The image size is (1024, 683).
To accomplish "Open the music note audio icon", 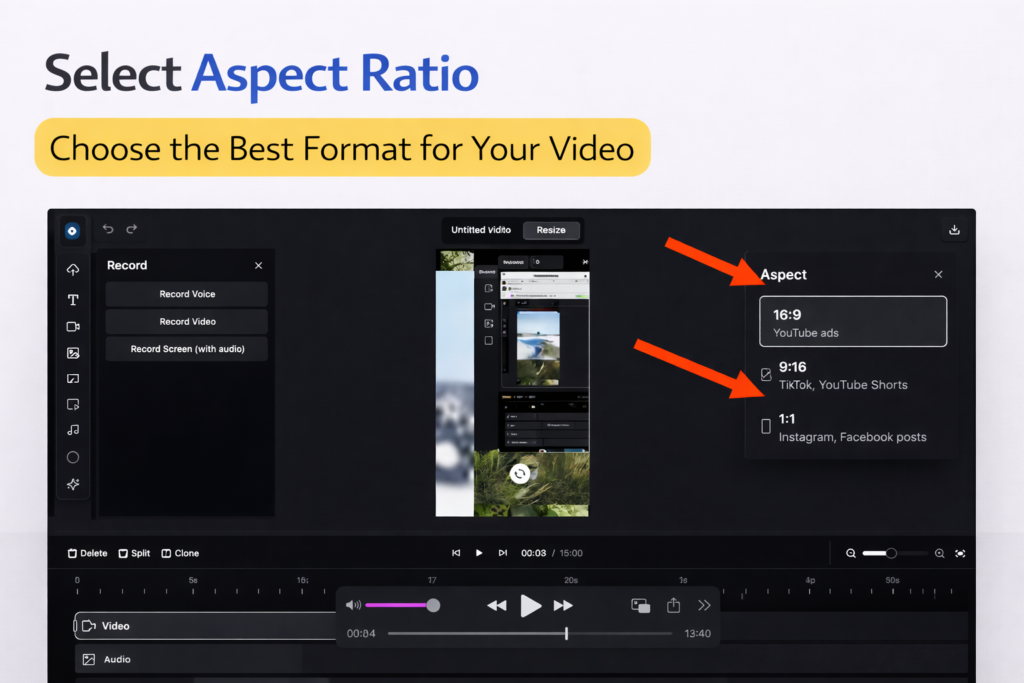I will (73, 430).
